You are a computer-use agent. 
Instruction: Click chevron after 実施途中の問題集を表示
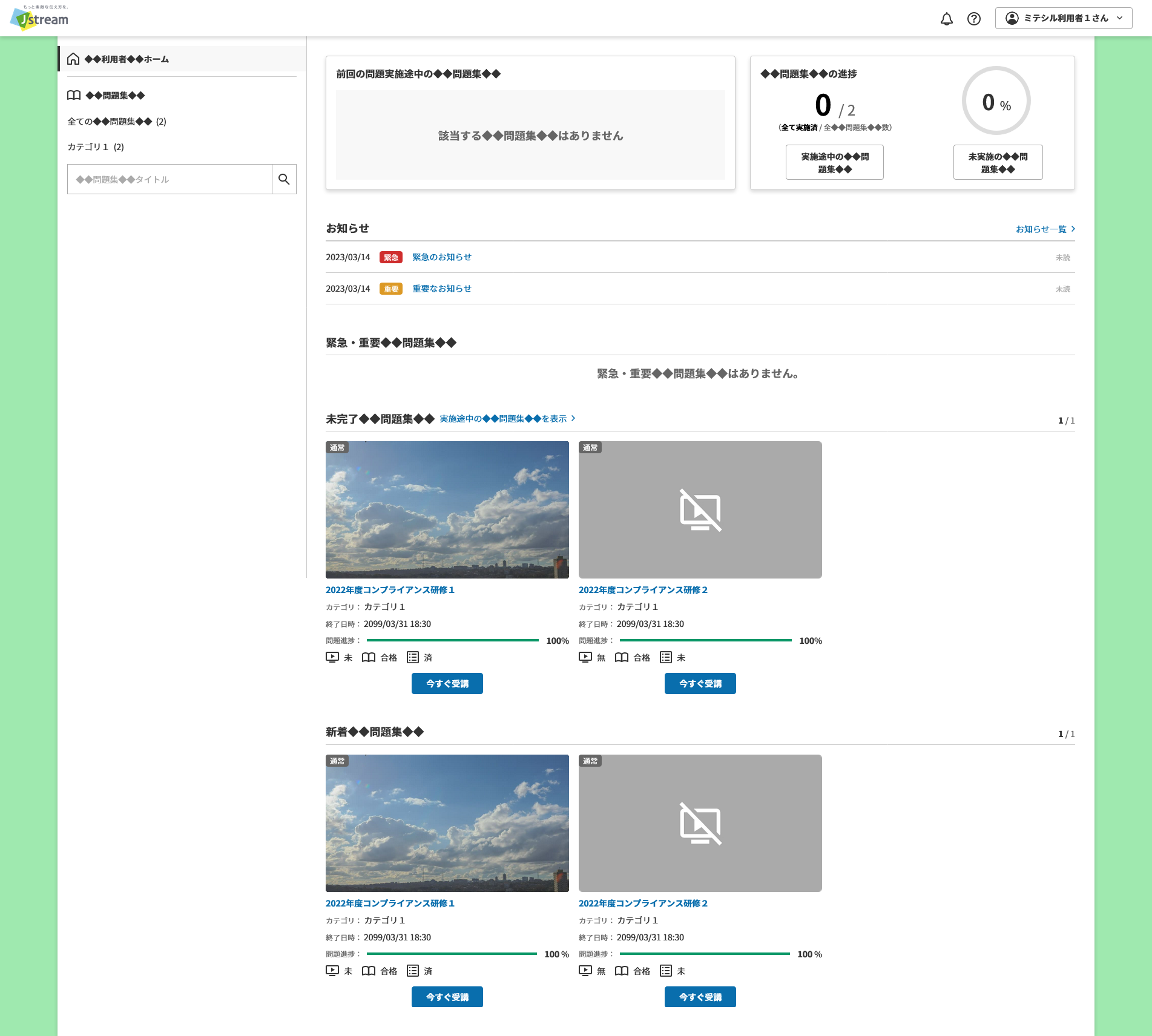pyautogui.click(x=573, y=418)
